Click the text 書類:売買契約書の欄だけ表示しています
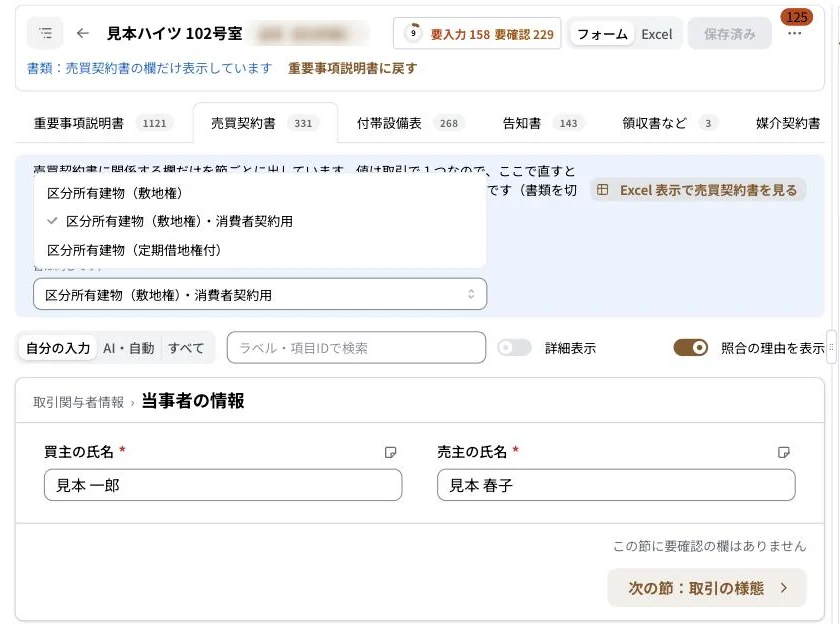 coord(149,68)
